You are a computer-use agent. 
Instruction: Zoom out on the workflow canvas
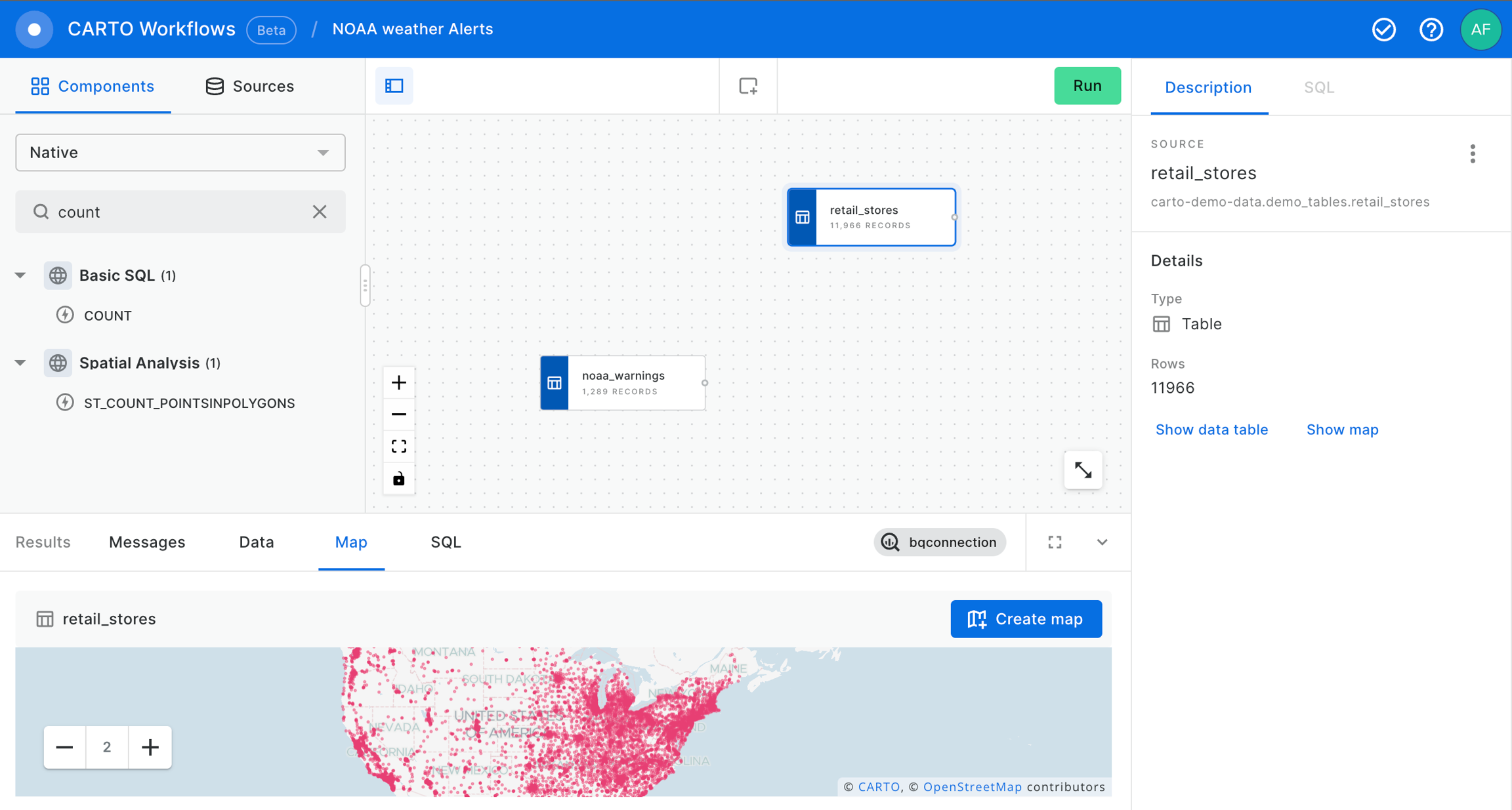[399, 415]
